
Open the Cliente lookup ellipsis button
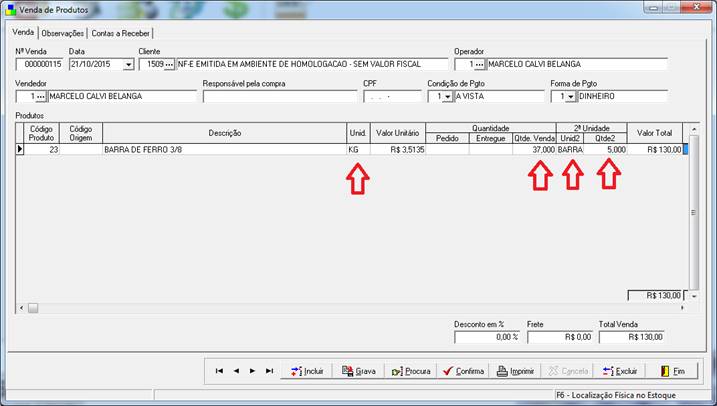169,64
